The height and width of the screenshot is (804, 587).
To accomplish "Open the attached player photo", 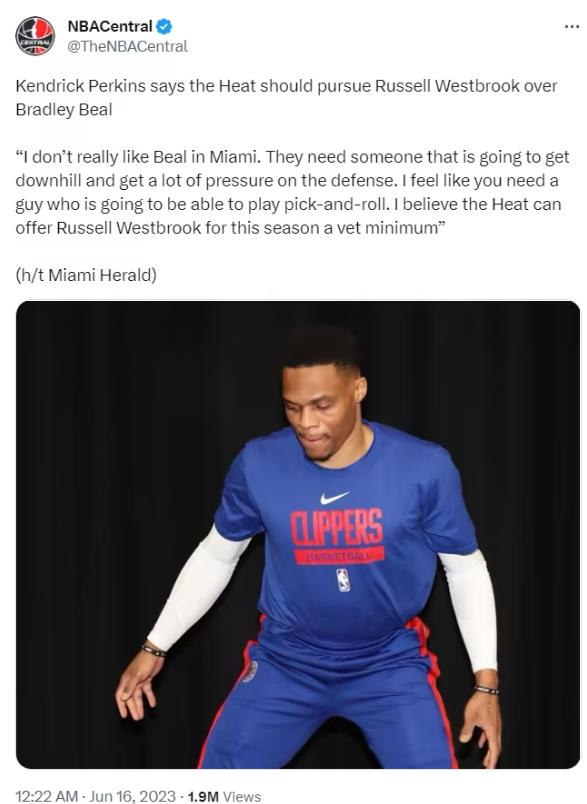I will (298, 534).
